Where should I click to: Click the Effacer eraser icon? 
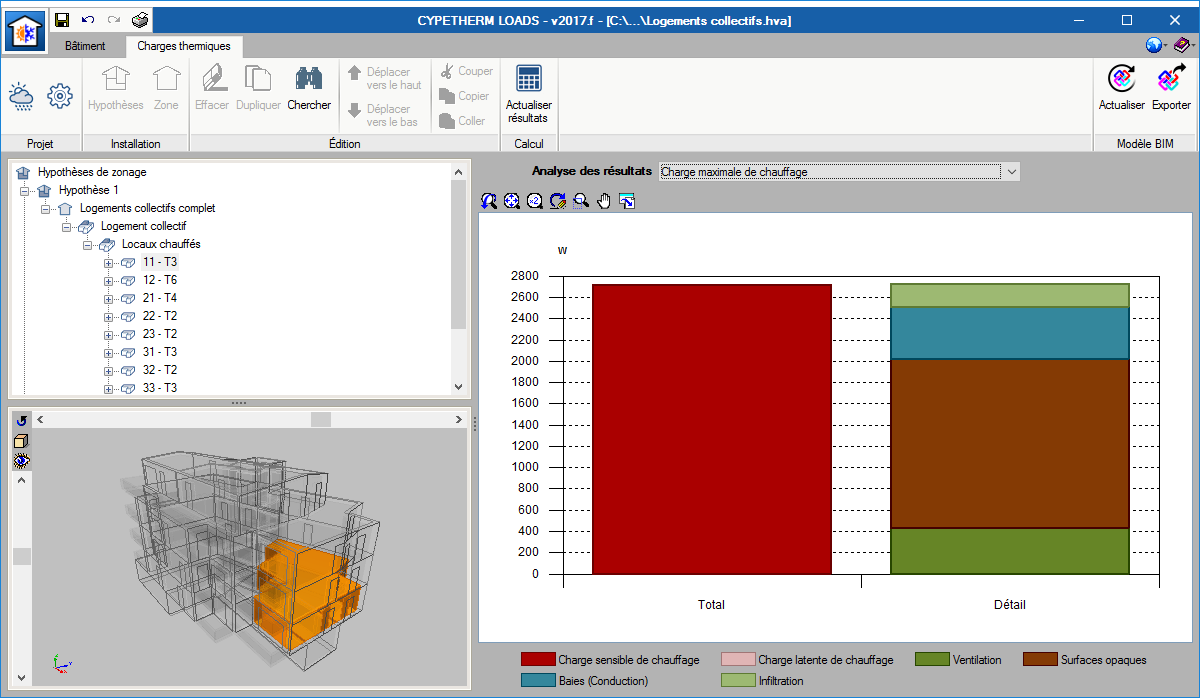212,88
